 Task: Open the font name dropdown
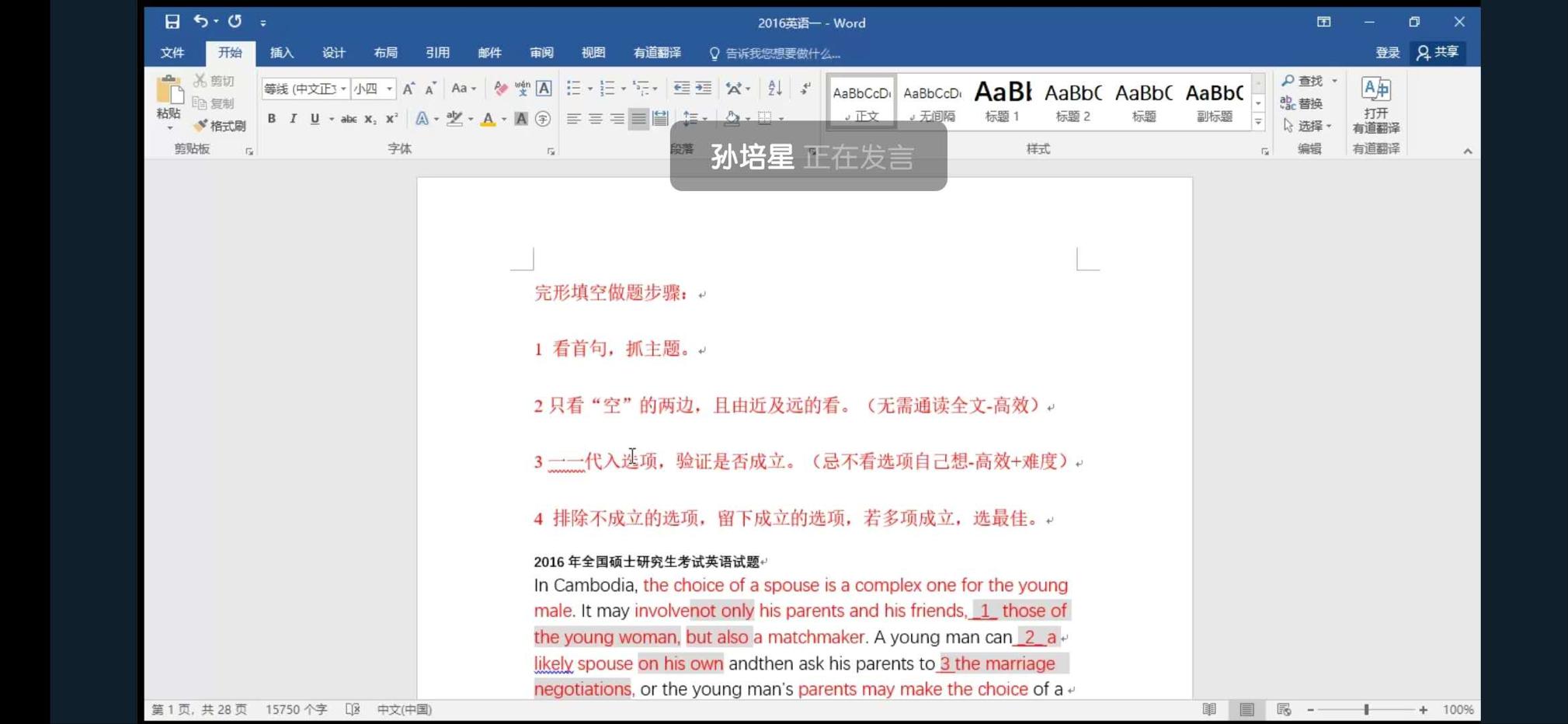343,89
